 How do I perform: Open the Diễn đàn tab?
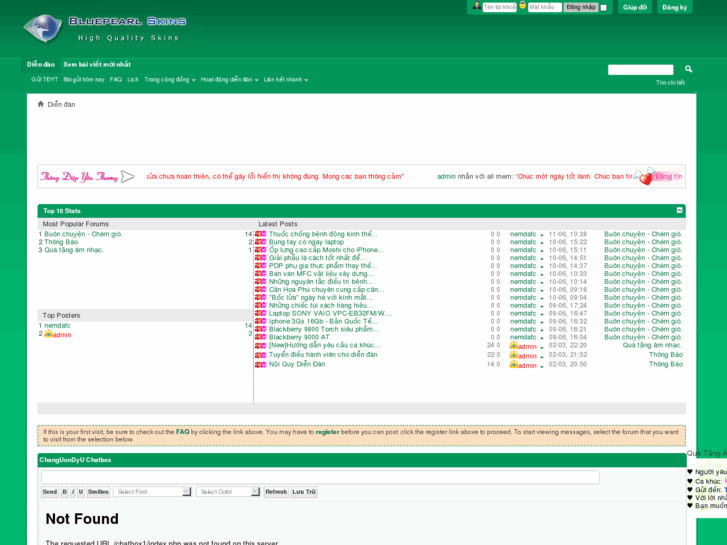[41, 64]
